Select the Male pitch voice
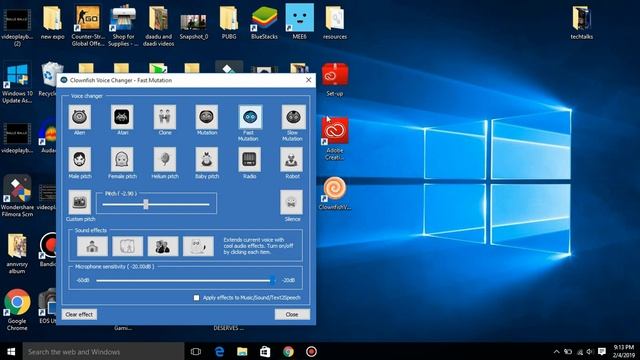 [x=80, y=160]
